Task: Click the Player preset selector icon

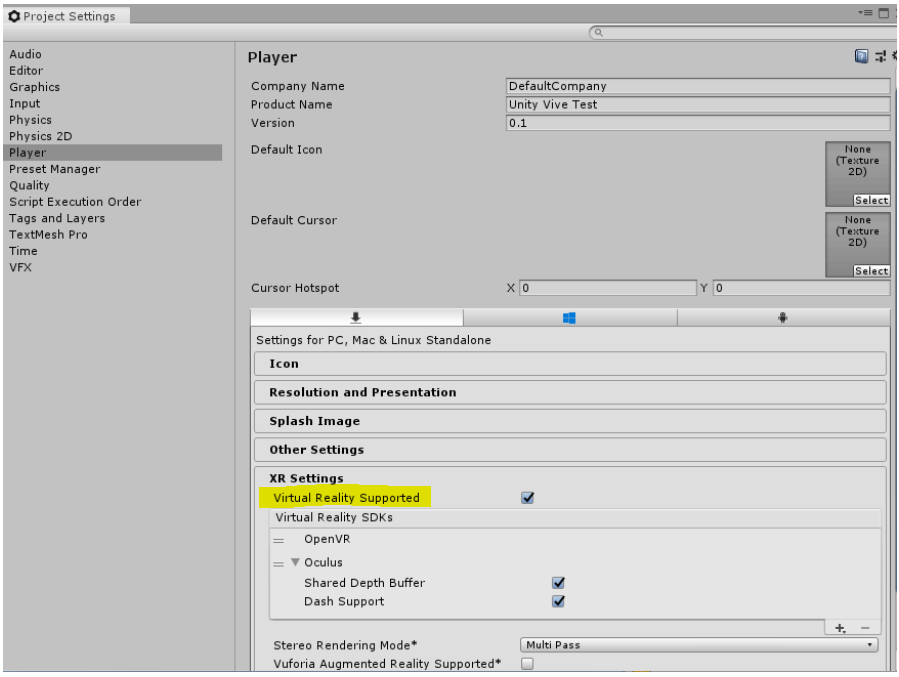Action: (880, 56)
